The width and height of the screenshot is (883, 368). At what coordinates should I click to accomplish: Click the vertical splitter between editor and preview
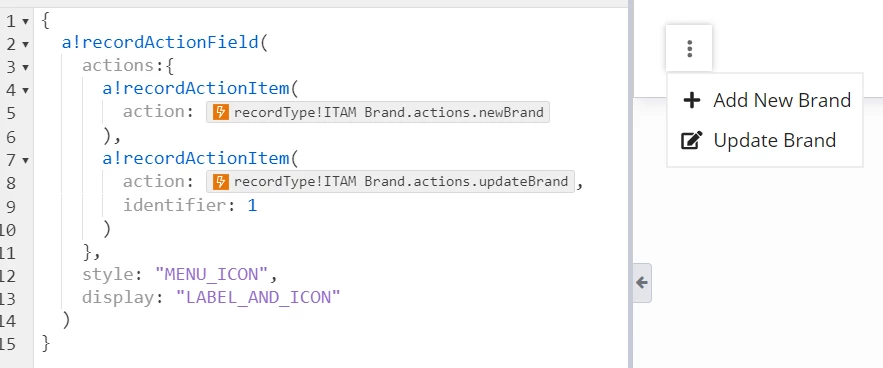[631, 184]
